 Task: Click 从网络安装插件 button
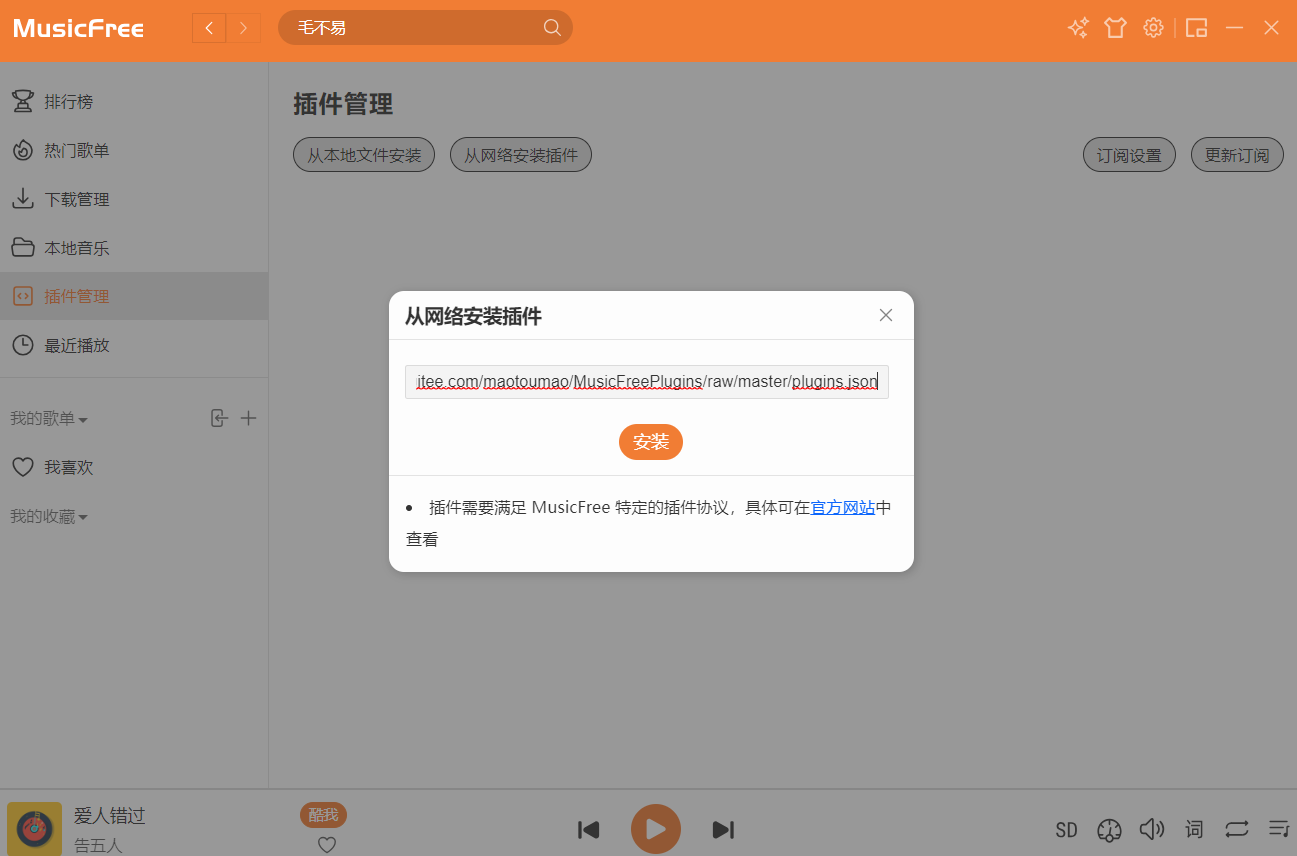521,155
